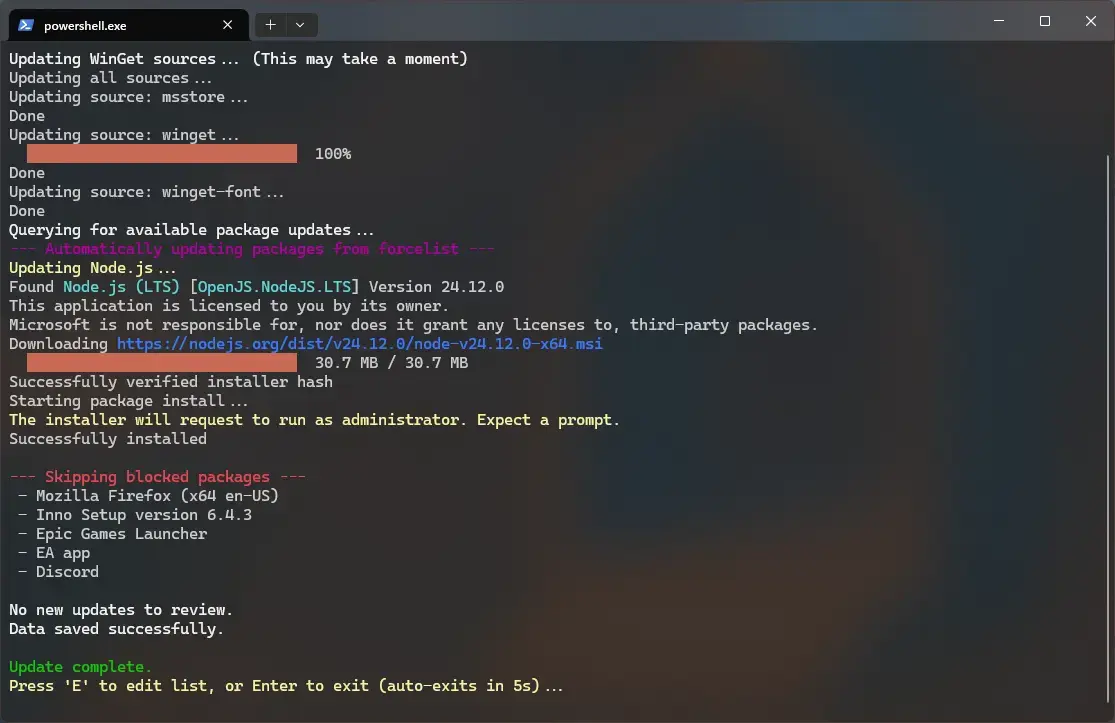Close the powershell.exe tab
The height and width of the screenshot is (723, 1115).
[x=227, y=24]
